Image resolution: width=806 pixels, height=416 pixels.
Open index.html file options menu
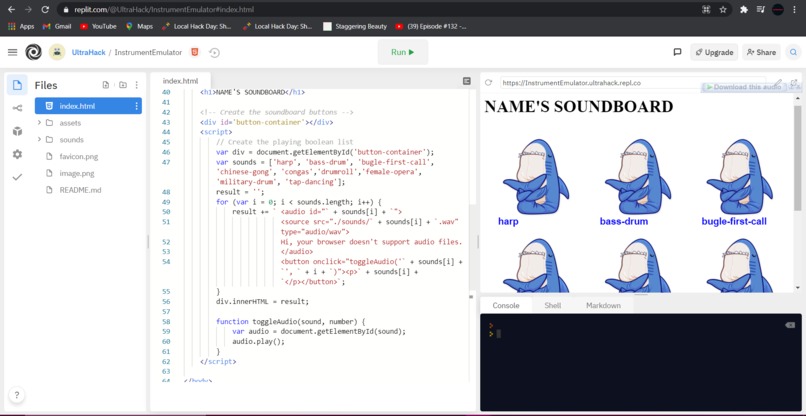pyautogui.click(x=136, y=106)
